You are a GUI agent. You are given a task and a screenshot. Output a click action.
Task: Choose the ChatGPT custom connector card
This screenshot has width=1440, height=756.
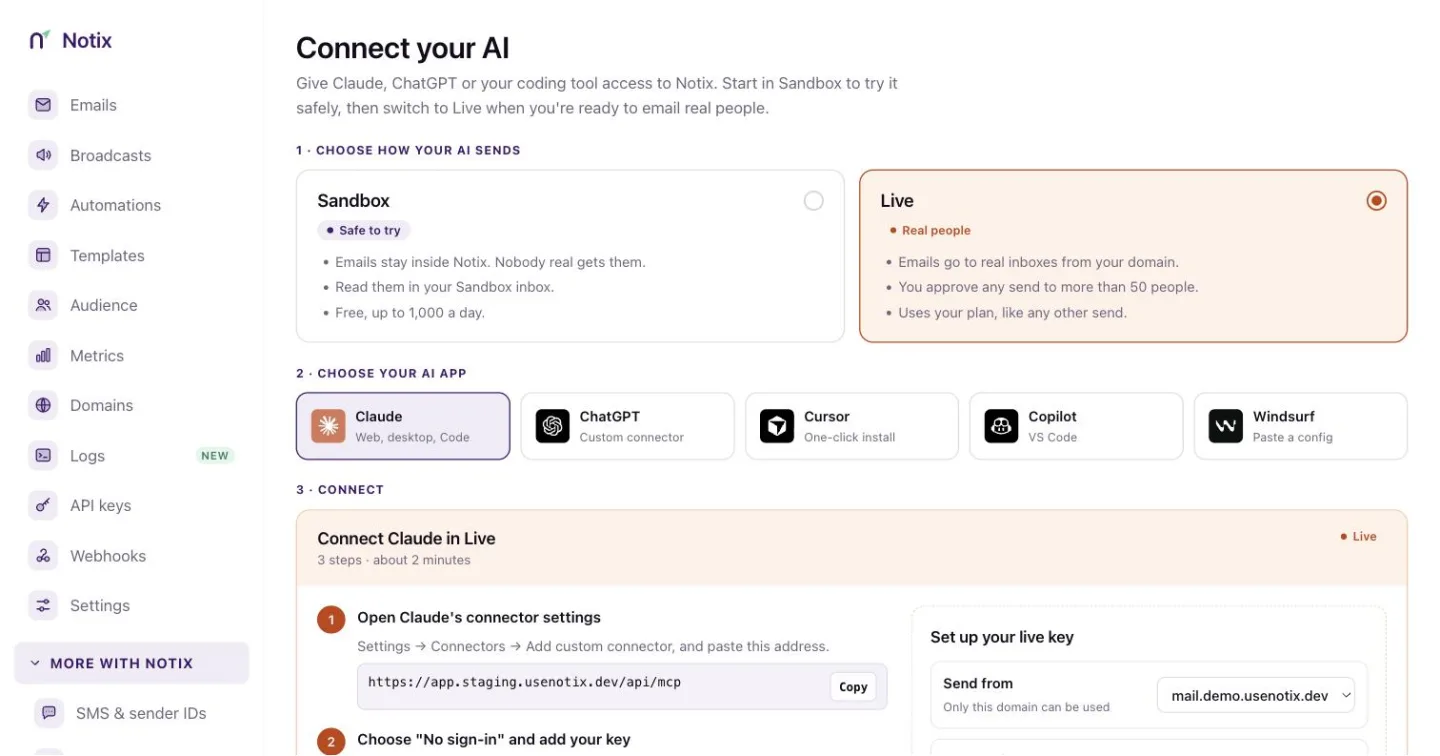pyautogui.click(x=628, y=426)
